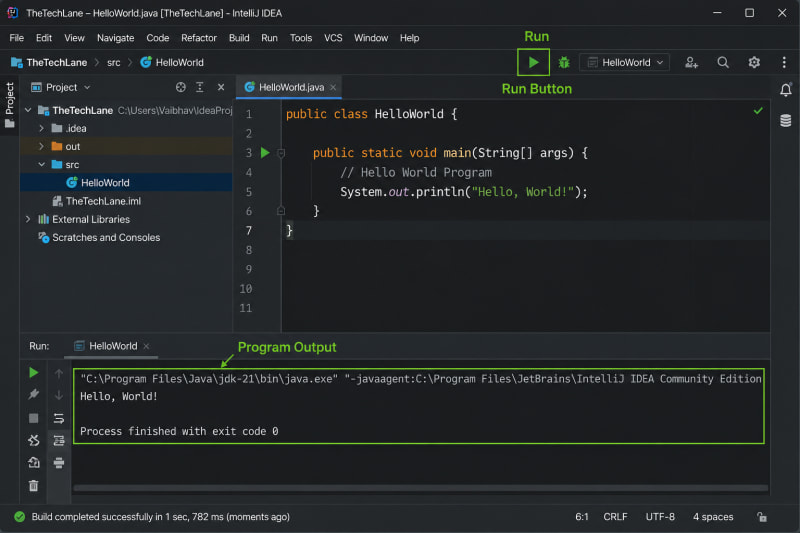This screenshot has height=533, width=800.
Task: Toggle Scroll to End in console
Action: pos(59,440)
